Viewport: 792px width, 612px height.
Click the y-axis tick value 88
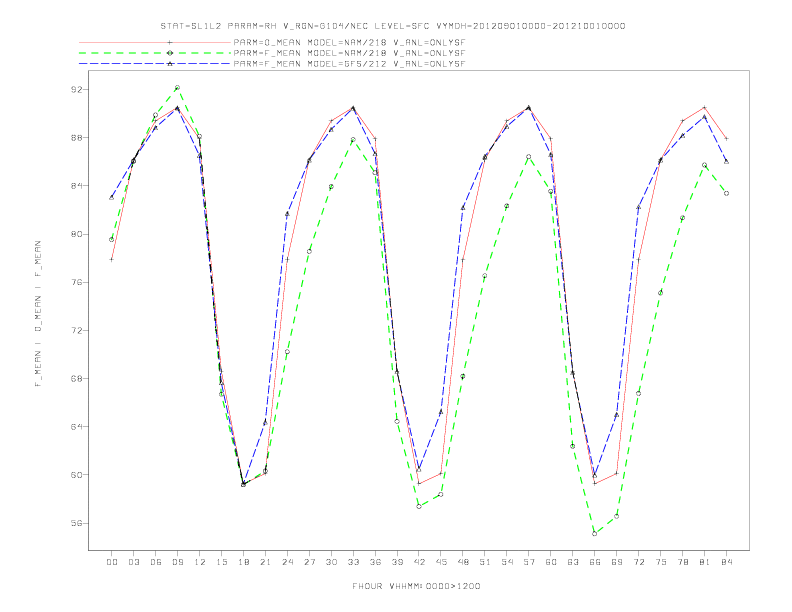(x=77, y=138)
